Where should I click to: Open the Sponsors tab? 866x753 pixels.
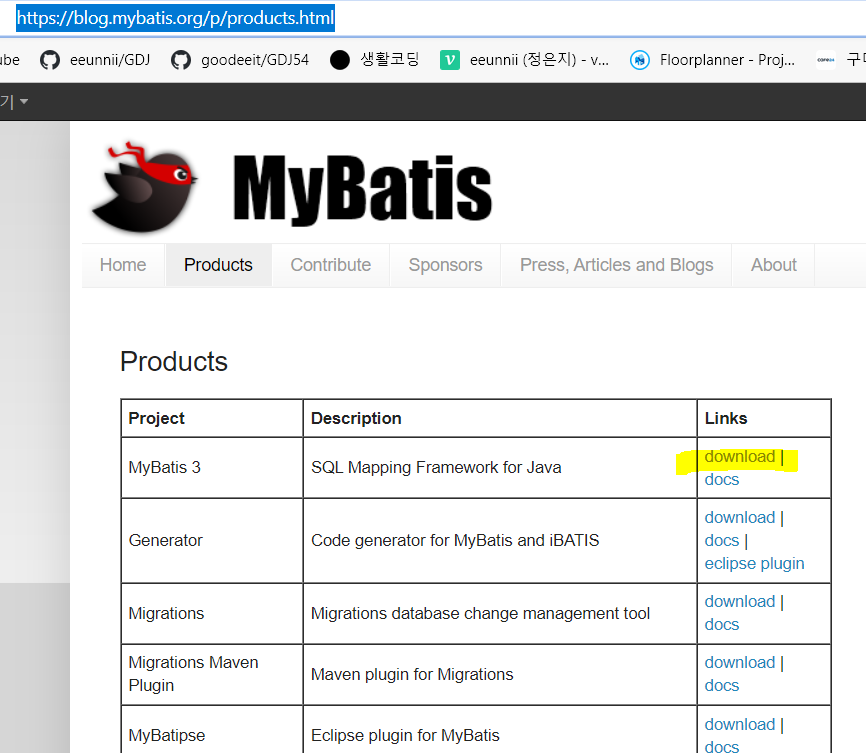click(445, 265)
